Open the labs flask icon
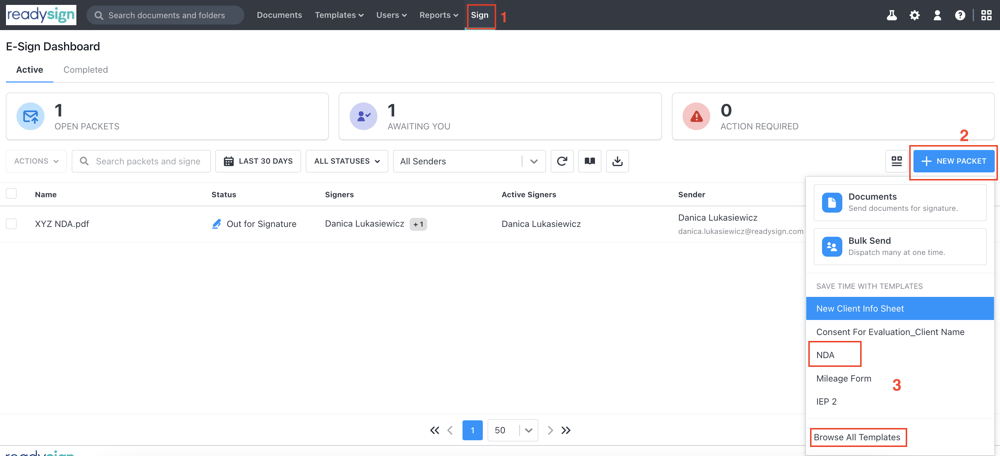This screenshot has width=1000, height=456. (x=892, y=15)
